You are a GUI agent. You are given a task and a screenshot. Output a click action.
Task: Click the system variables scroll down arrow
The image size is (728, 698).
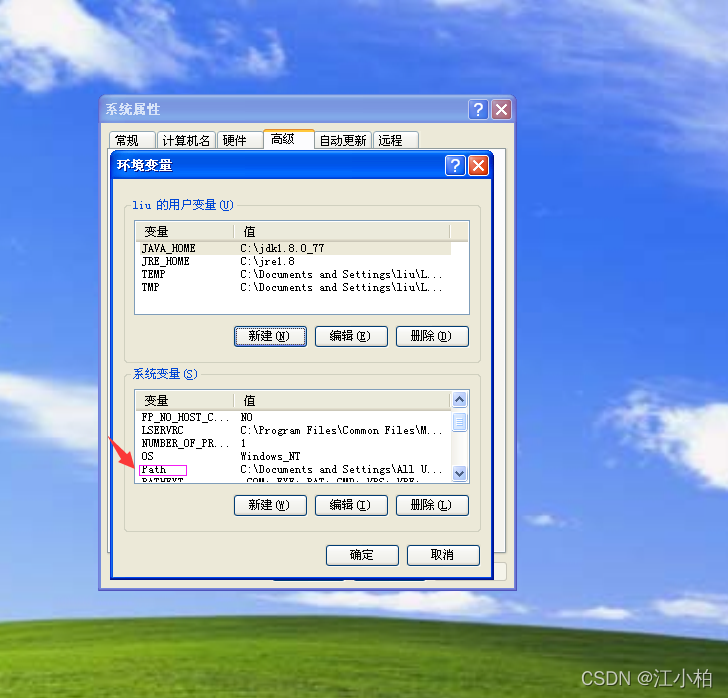pos(460,474)
